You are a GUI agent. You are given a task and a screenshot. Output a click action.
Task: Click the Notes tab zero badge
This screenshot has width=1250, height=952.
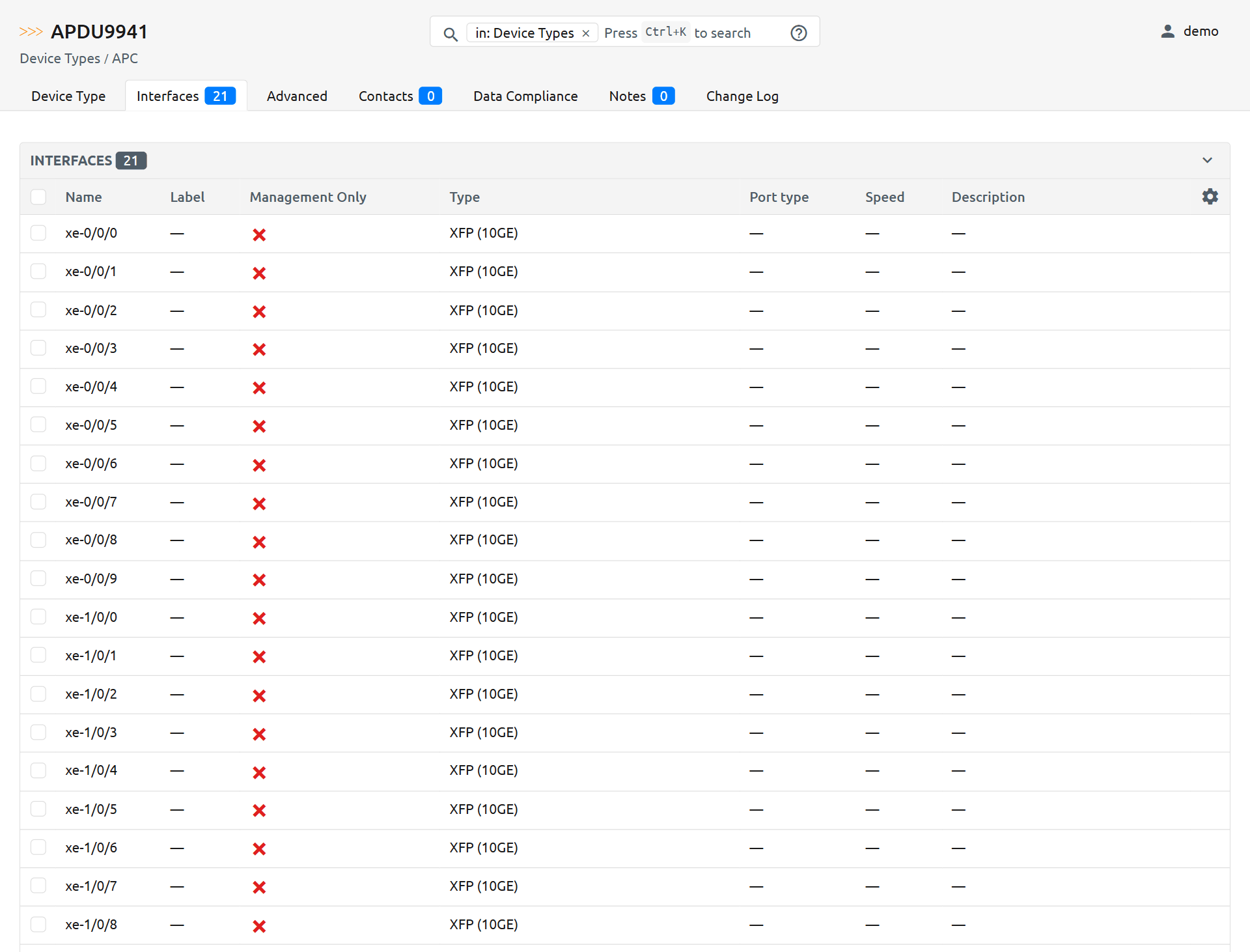click(x=663, y=96)
